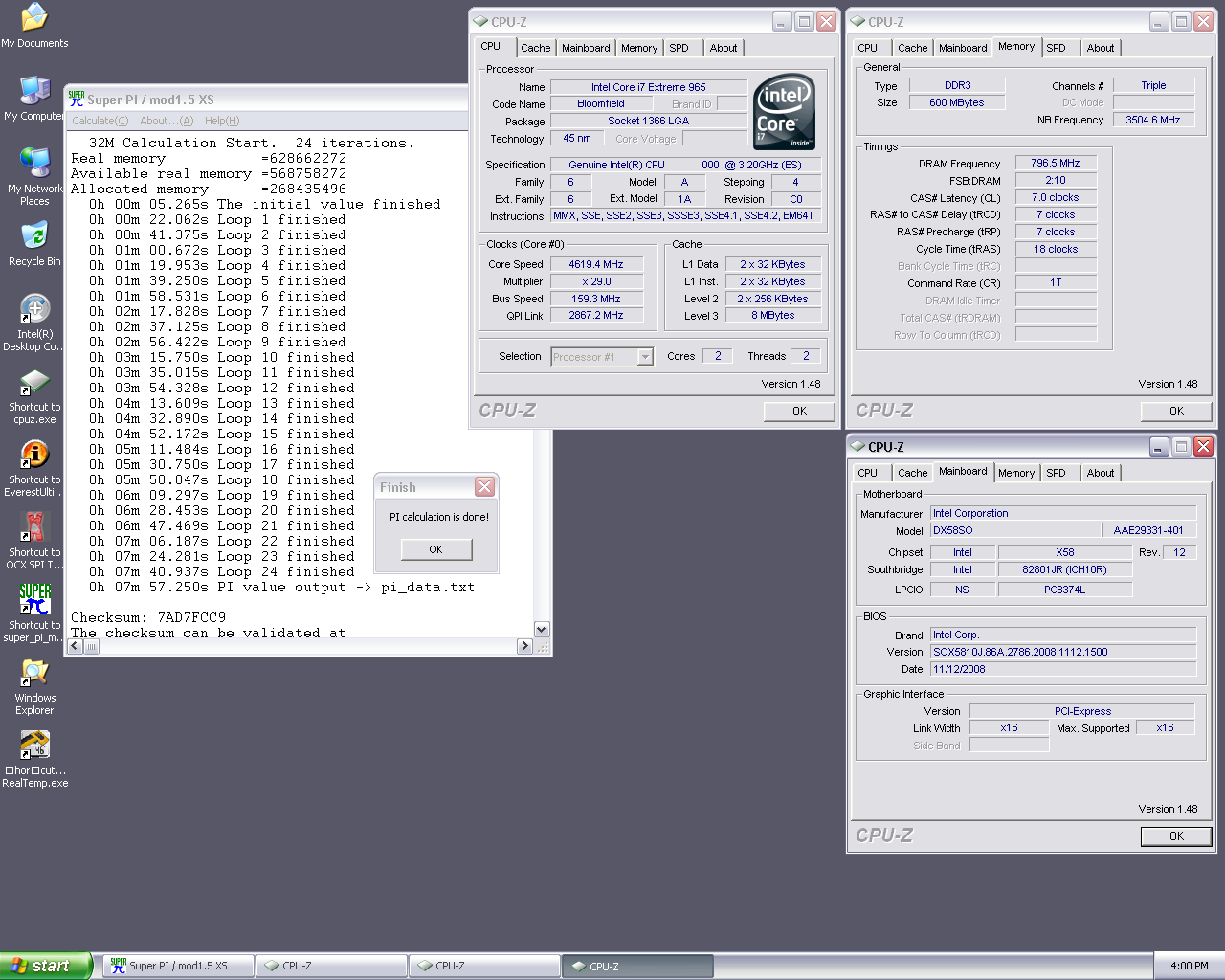
Task: Click the 4:00 PM system clock
Action: [1190, 966]
